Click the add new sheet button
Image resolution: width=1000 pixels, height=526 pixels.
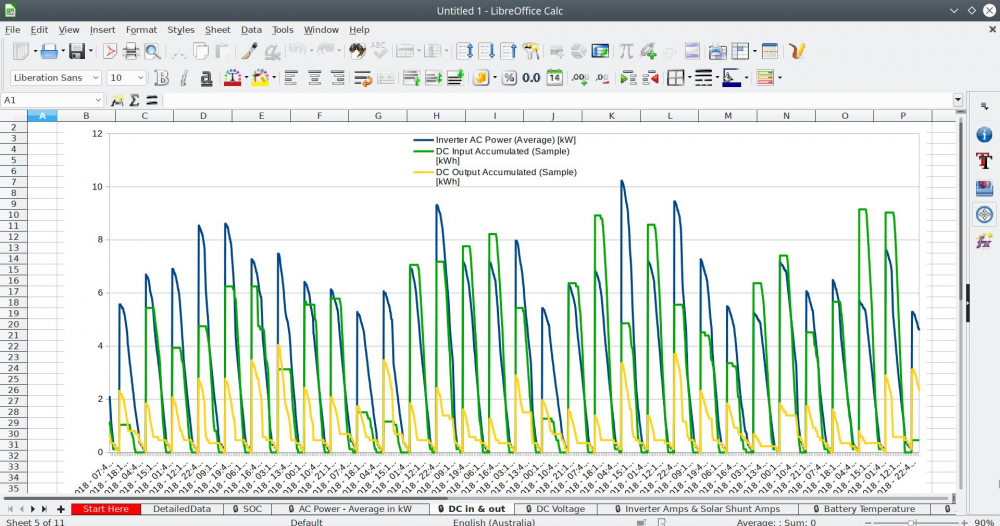click(x=61, y=509)
